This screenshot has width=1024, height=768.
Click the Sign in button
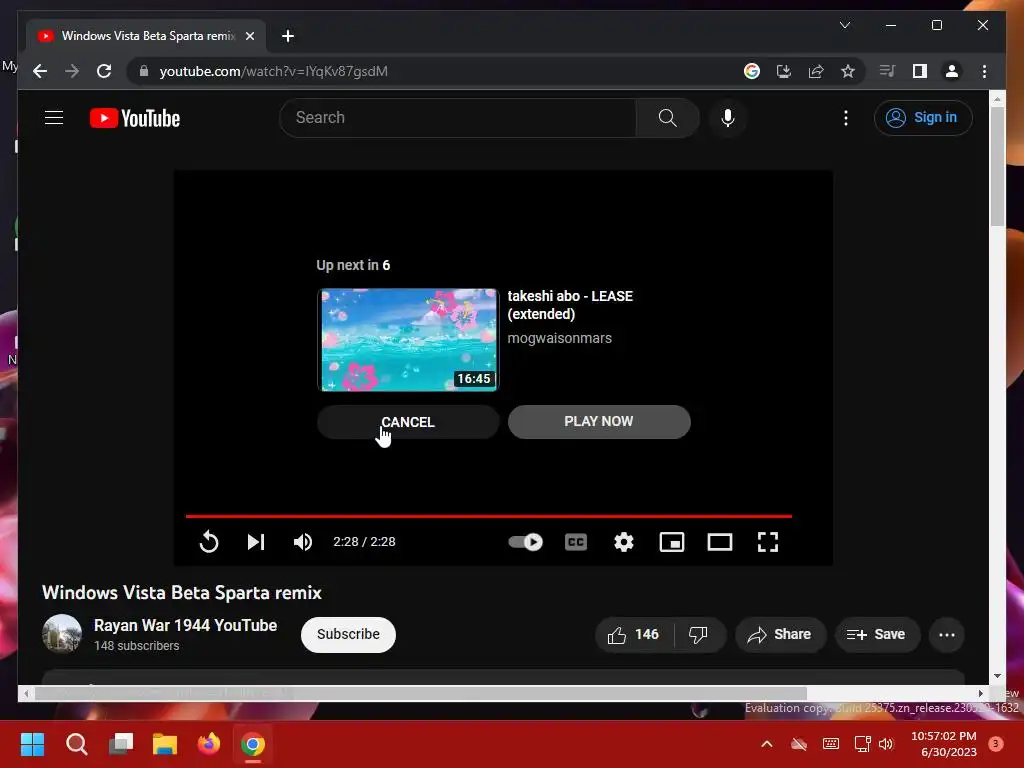[x=923, y=118]
